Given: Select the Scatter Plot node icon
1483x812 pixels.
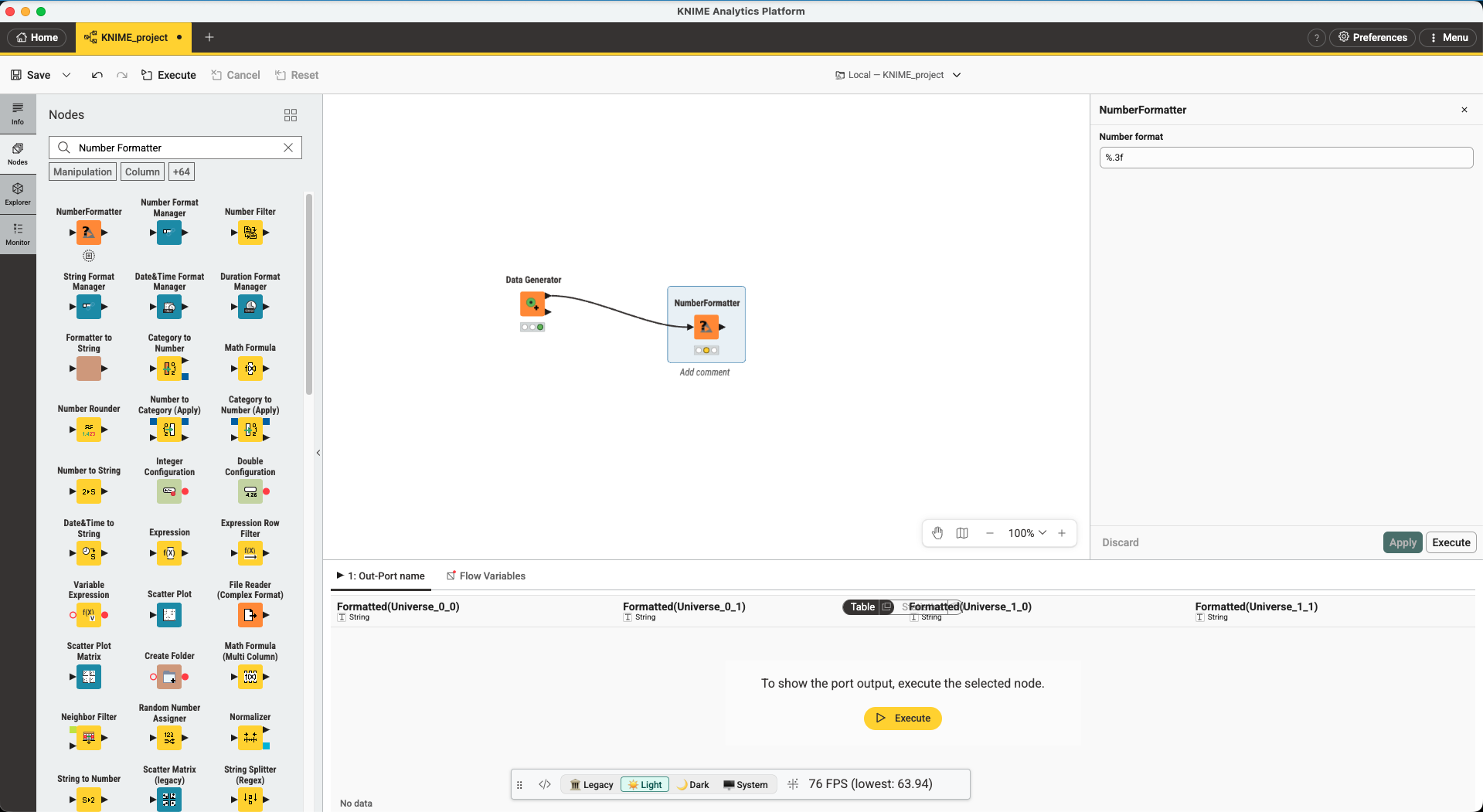Looking at the screenshot, I should click(x=169, y=615).
